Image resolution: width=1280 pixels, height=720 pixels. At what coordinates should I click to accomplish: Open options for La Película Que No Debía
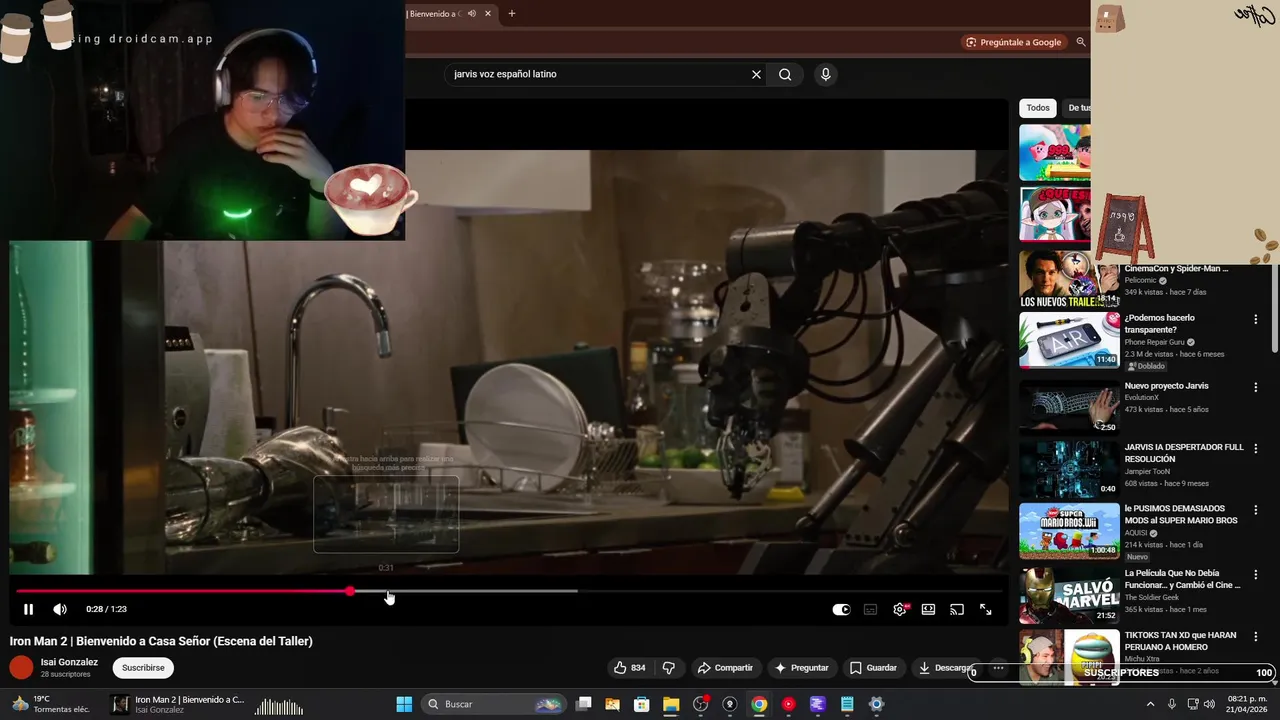(x=1255, y=575)
